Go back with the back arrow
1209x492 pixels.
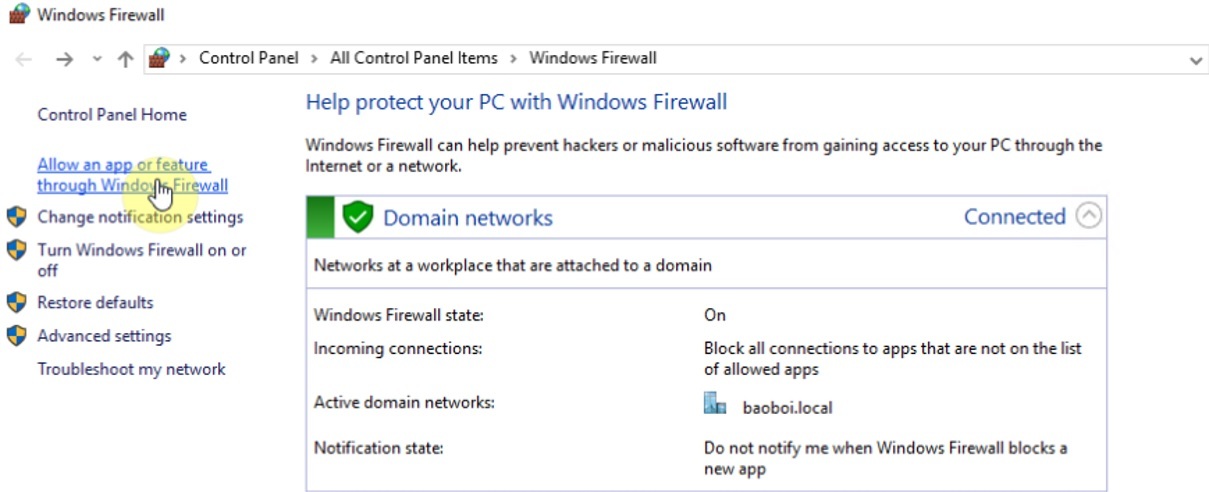[24, 59]
